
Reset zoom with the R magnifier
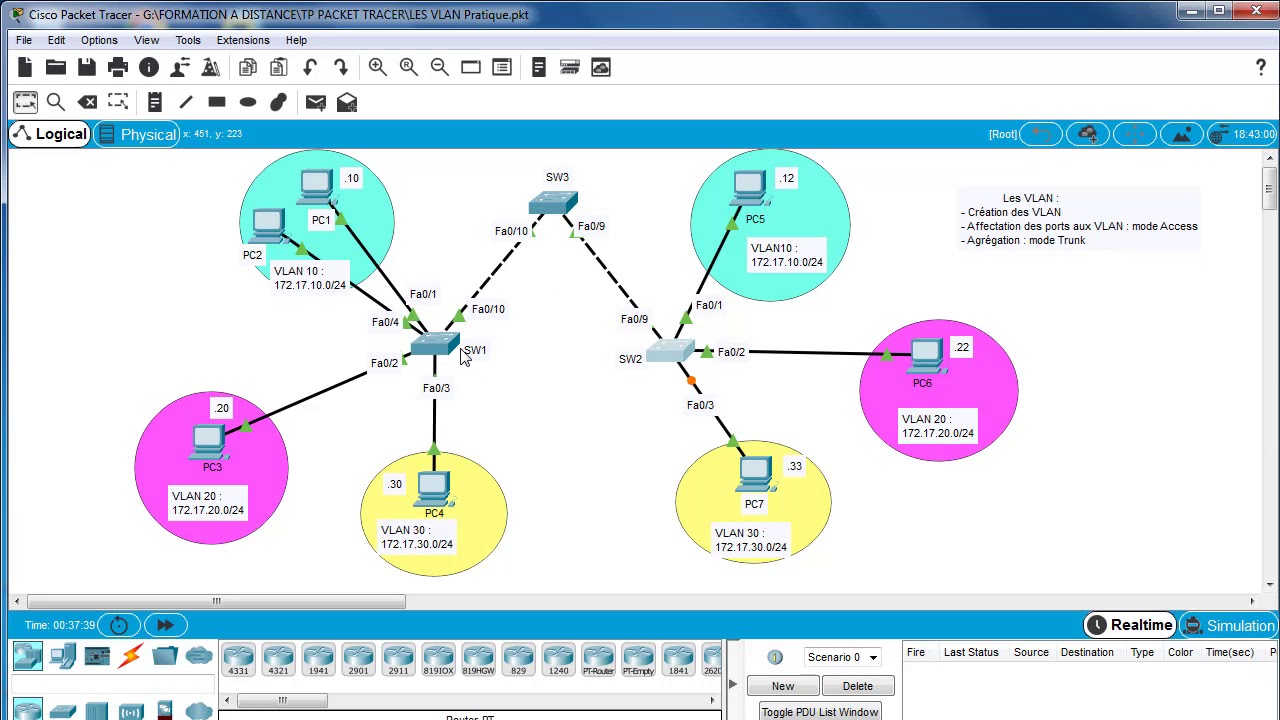[409, 67]
